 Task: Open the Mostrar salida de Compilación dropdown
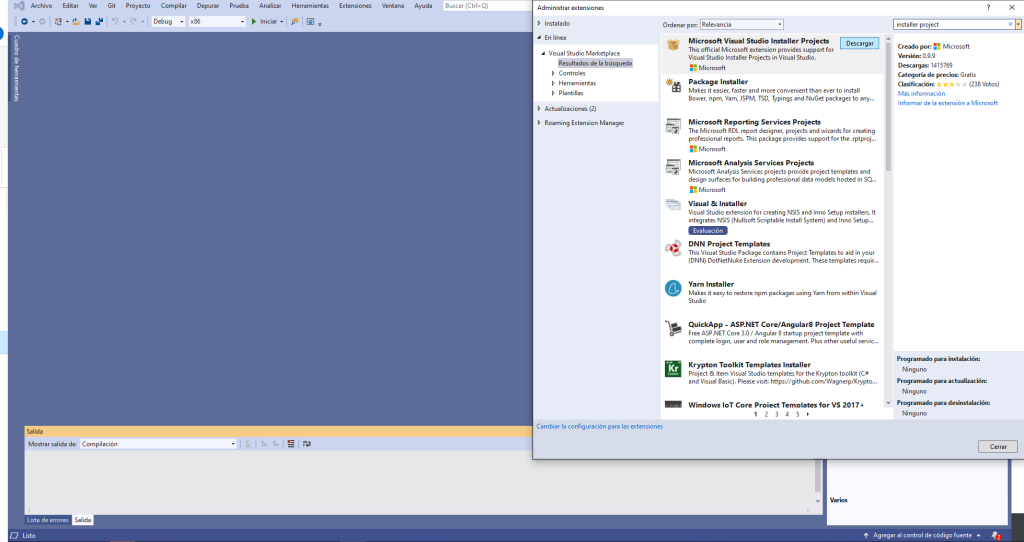pos(158,444)
